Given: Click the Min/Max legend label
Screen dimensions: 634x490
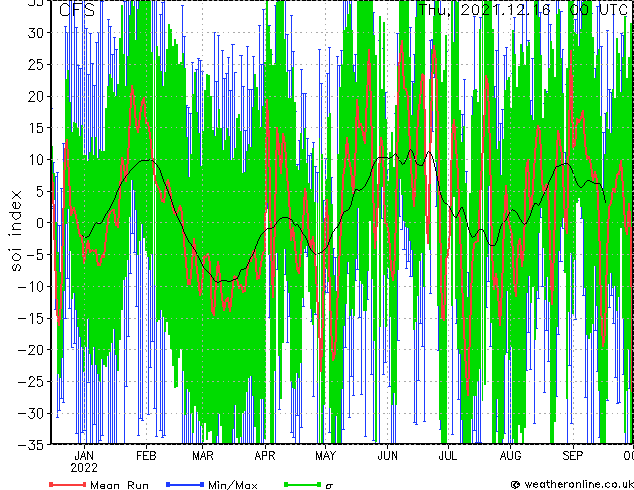Looking at the screenshot, I should (x=232, y=485).
